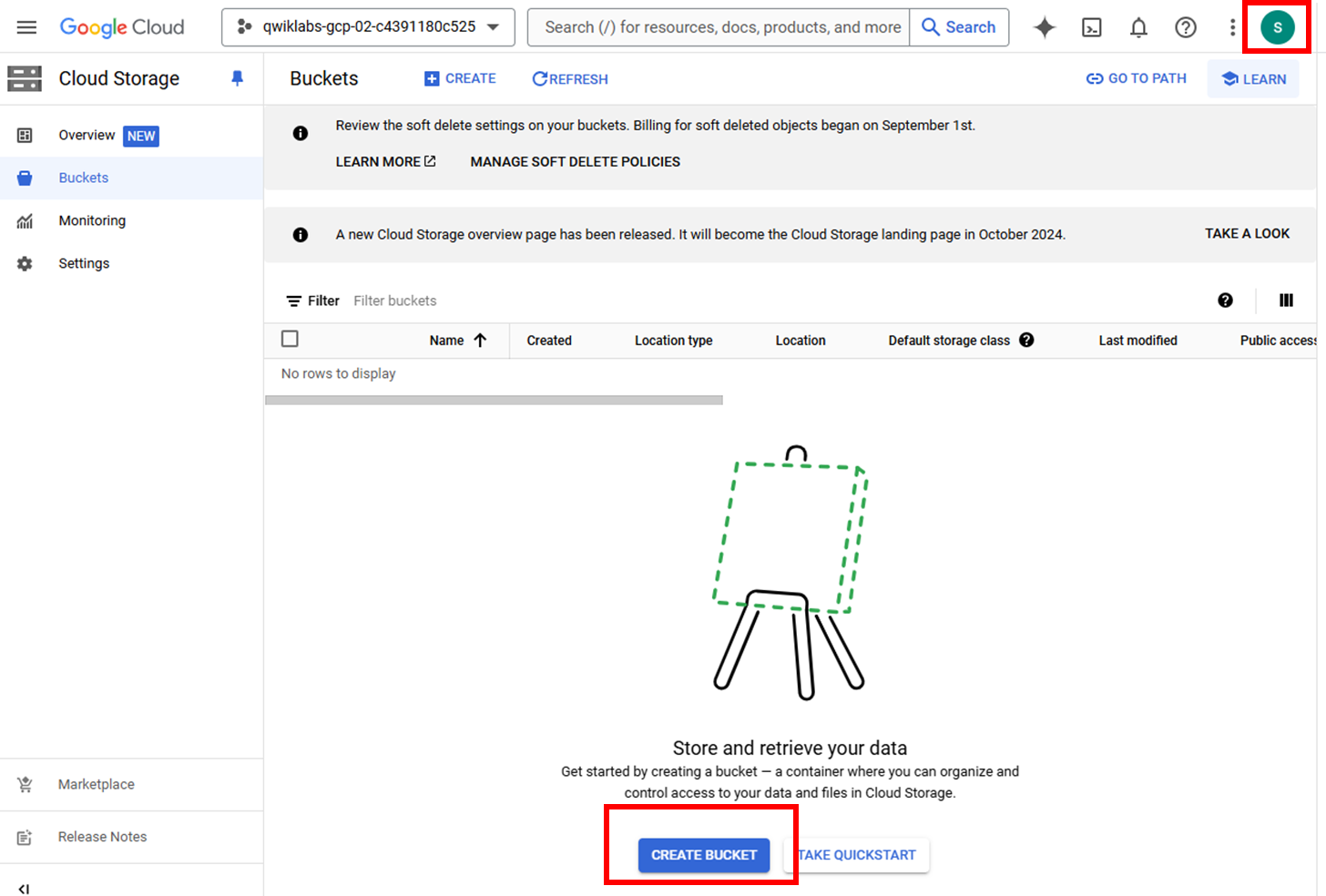This screenshot has height=896, width=1326.
Task: Open the account avatar labeled S
Action: [1278, 27]
